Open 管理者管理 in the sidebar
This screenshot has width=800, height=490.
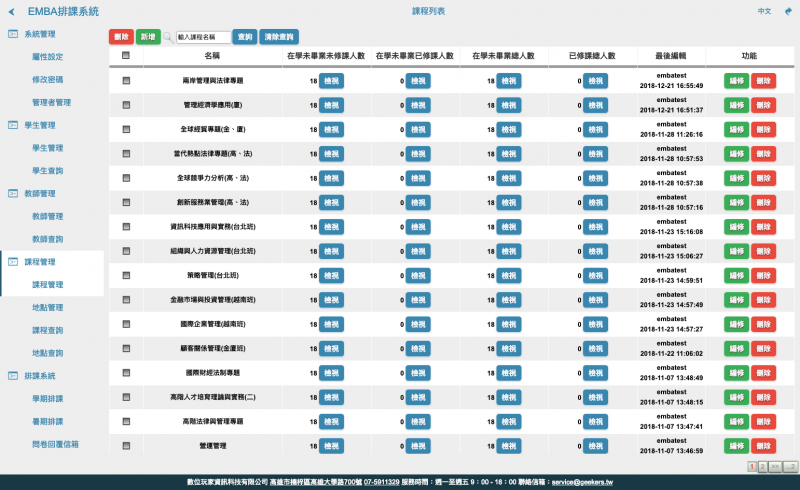click(x=52, y=103)
